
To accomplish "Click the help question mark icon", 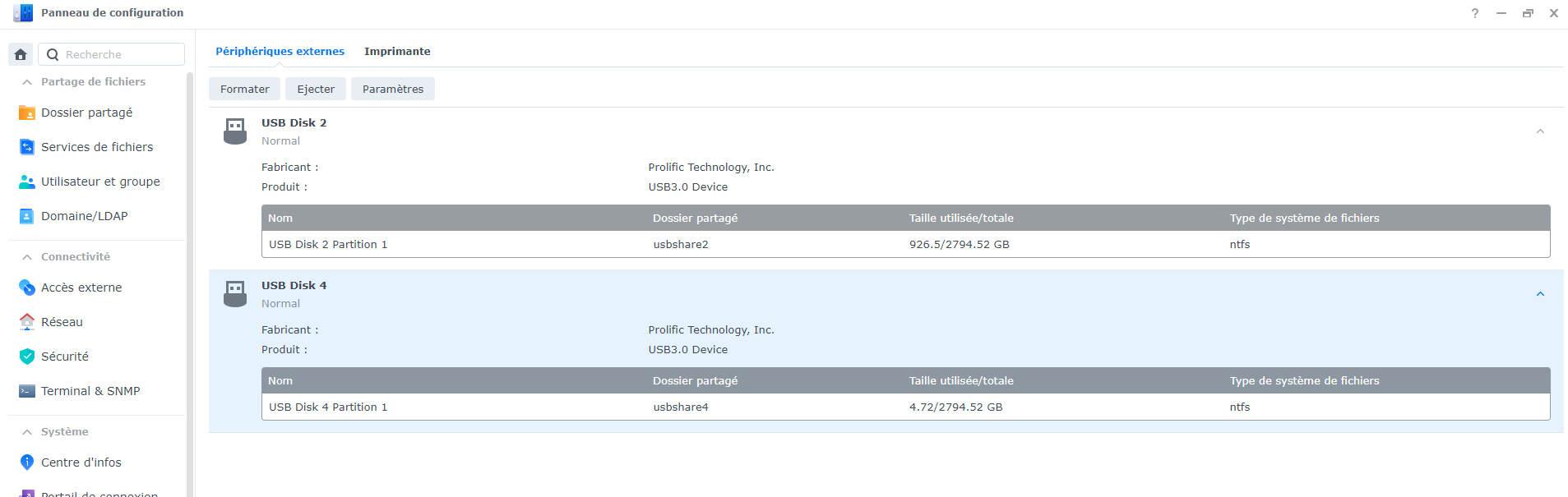I will (x=1475, y=13).
